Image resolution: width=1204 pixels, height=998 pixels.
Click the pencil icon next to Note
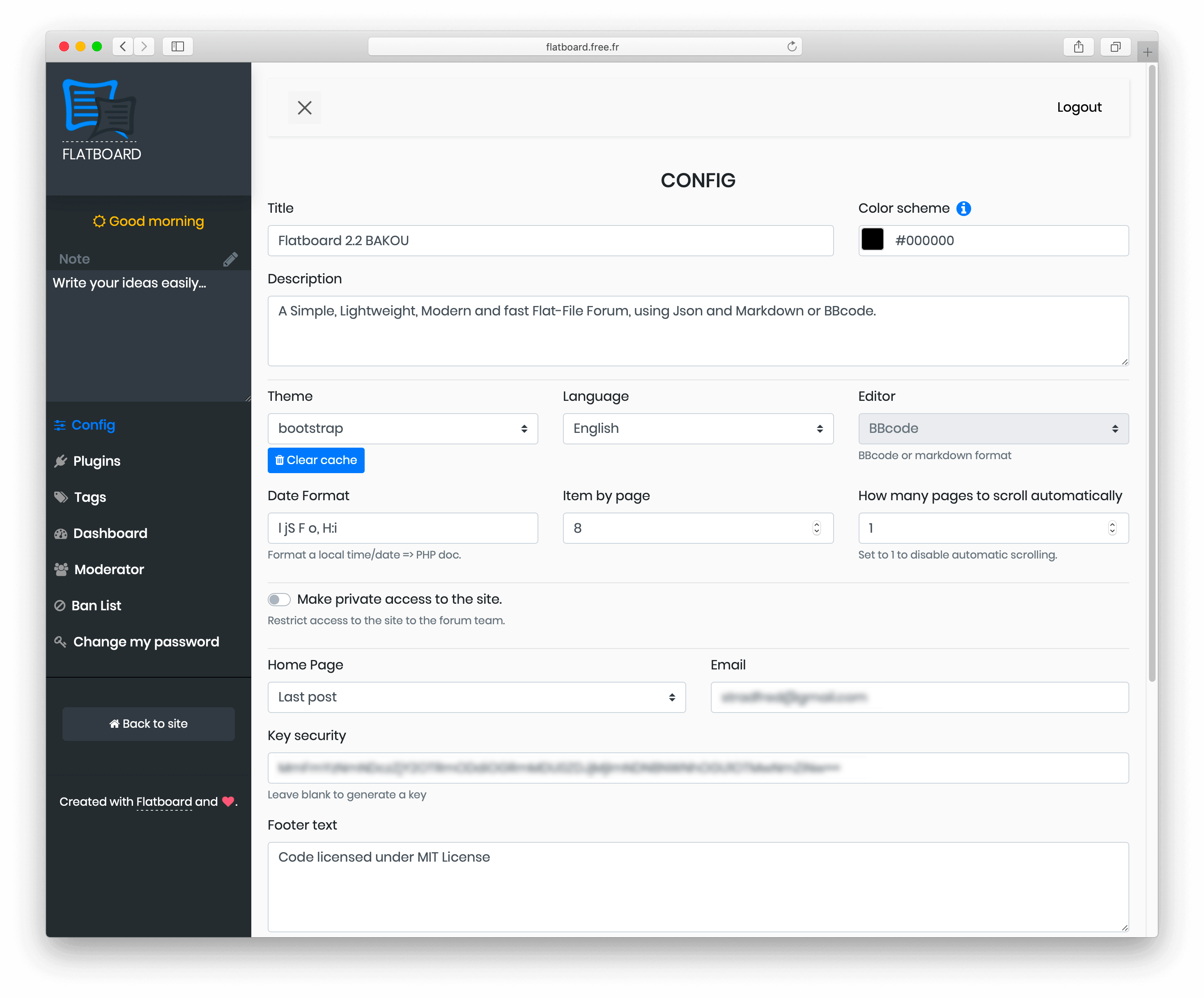230,259
